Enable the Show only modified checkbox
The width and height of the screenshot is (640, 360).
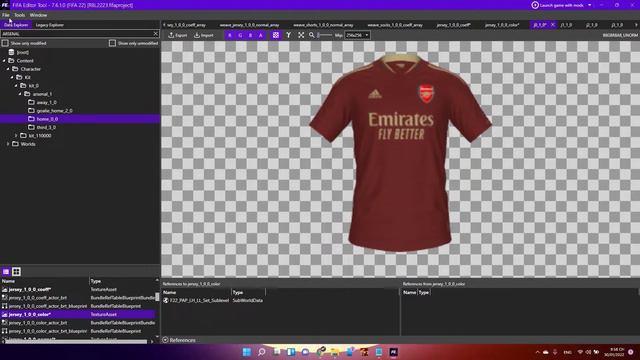[x=5, y=43]
